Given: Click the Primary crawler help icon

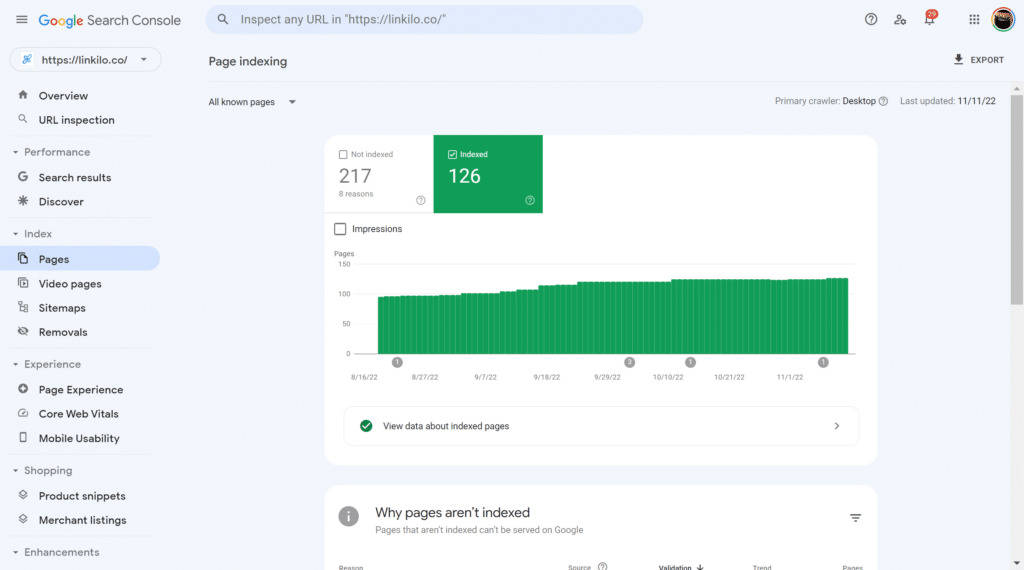Looking at the screenshot, I should (x=883, y=101).
